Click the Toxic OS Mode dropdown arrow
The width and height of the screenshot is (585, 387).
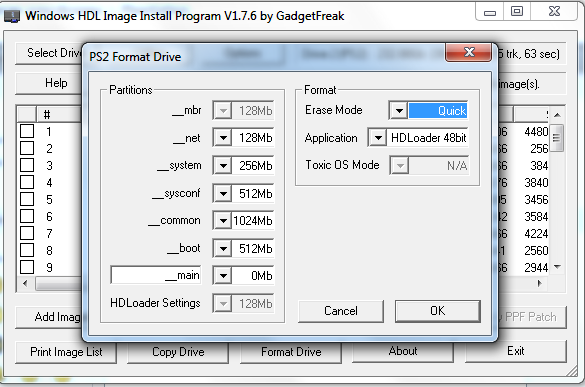pyautogui.click(x=400, y=165)
